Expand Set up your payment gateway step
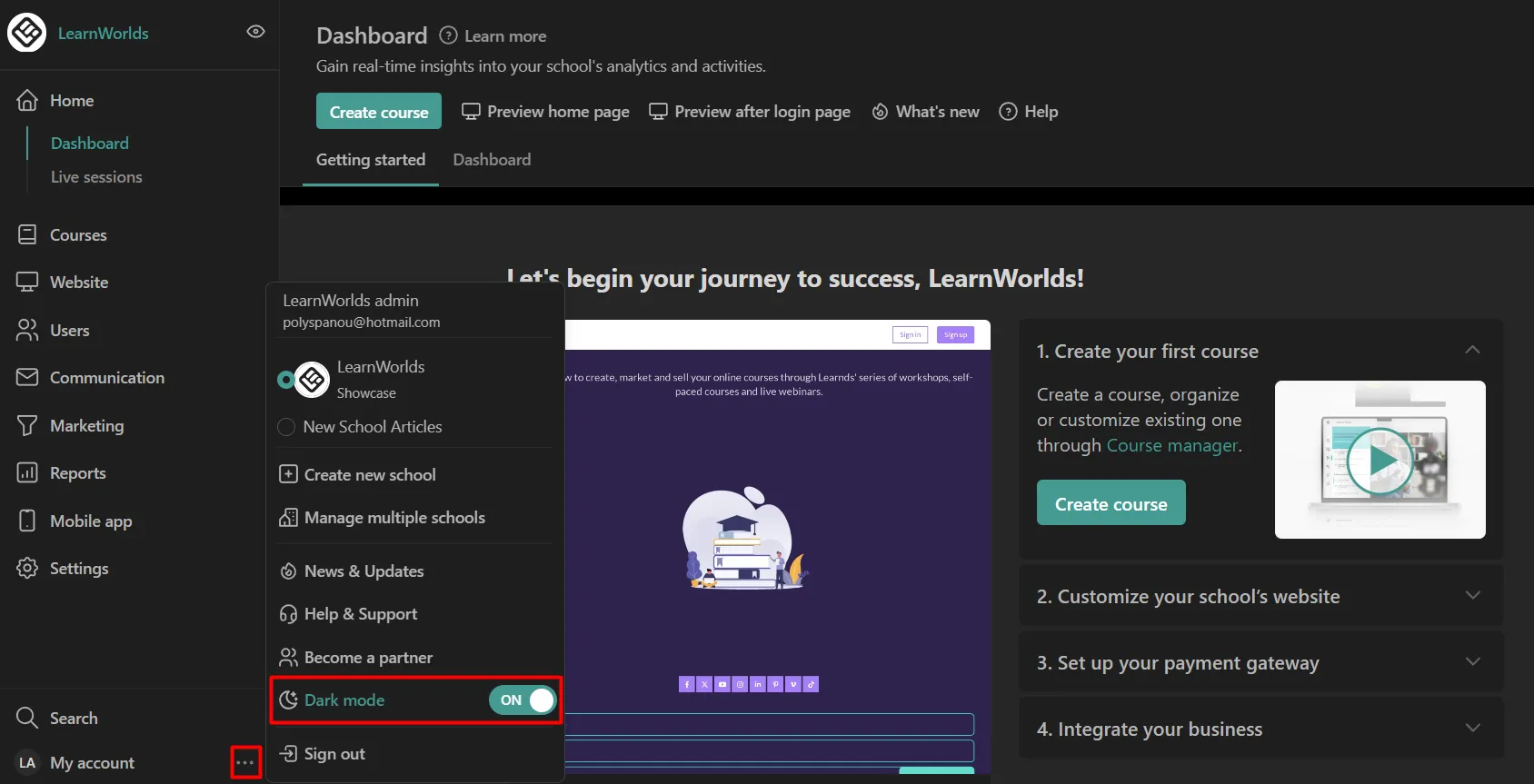Screen dimensions: 1534x784 (x=1472, y=662)
